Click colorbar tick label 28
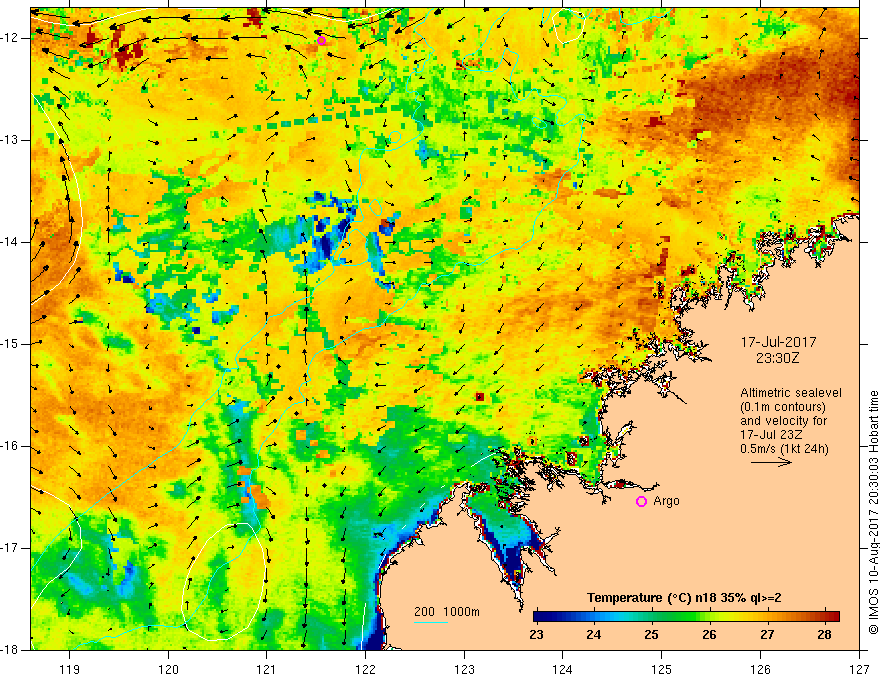 coord(824,635)
